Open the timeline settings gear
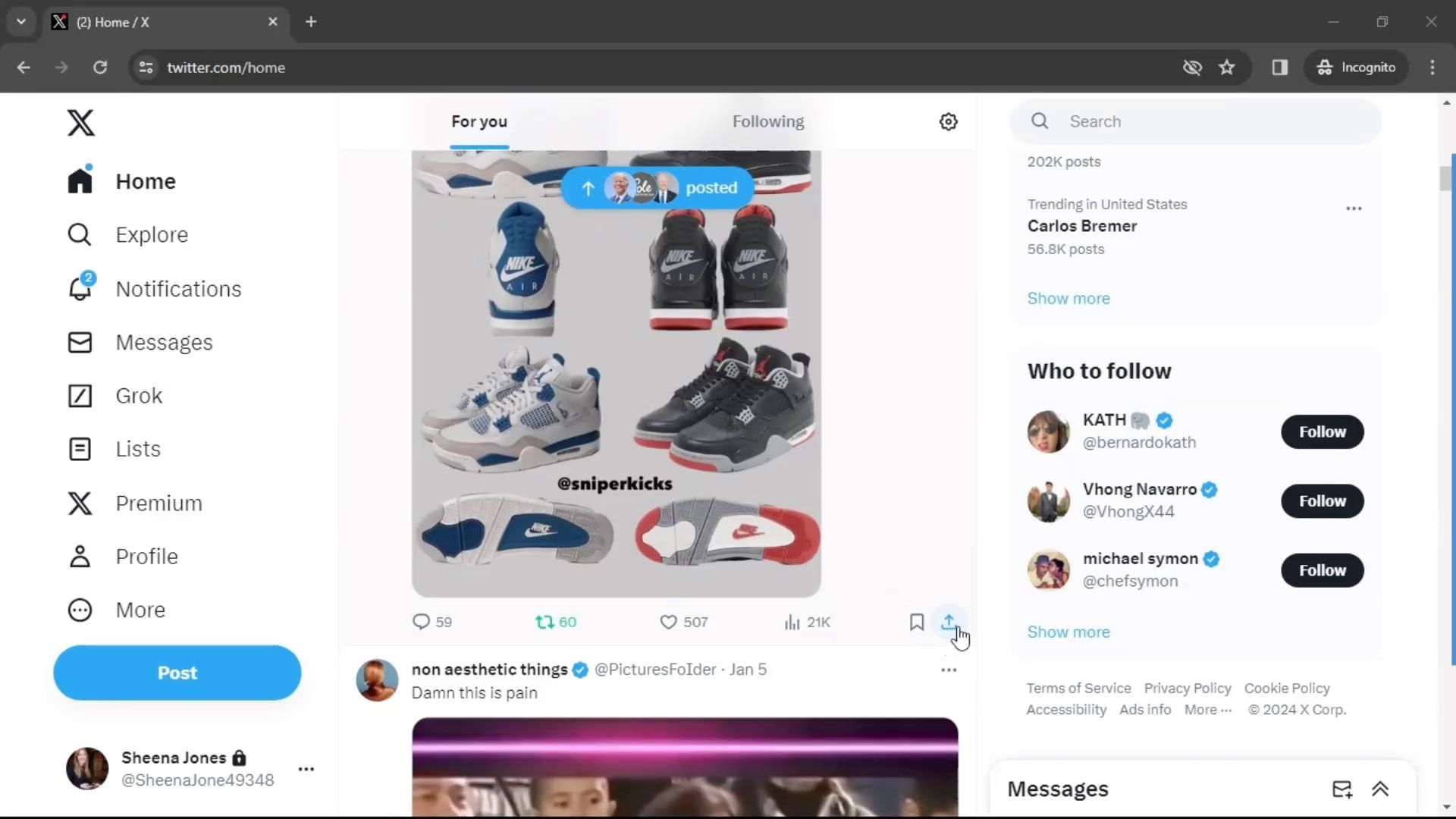Screen dimensions: 1456x819 (x=948, y=121)
